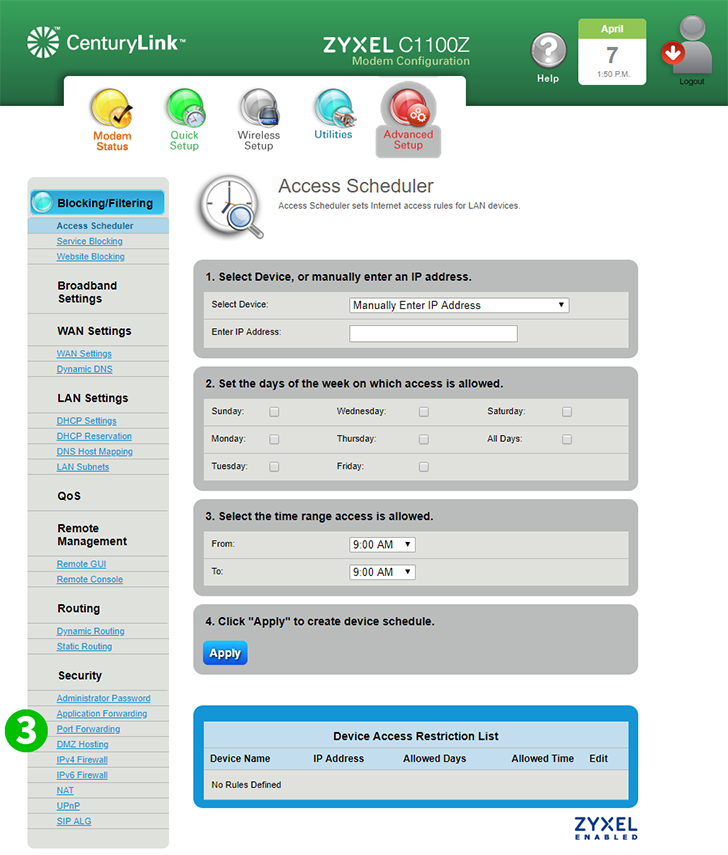Screen dimensions: 728x855
Task: Open the LAN Subnets link
Action: coord(83,467)
